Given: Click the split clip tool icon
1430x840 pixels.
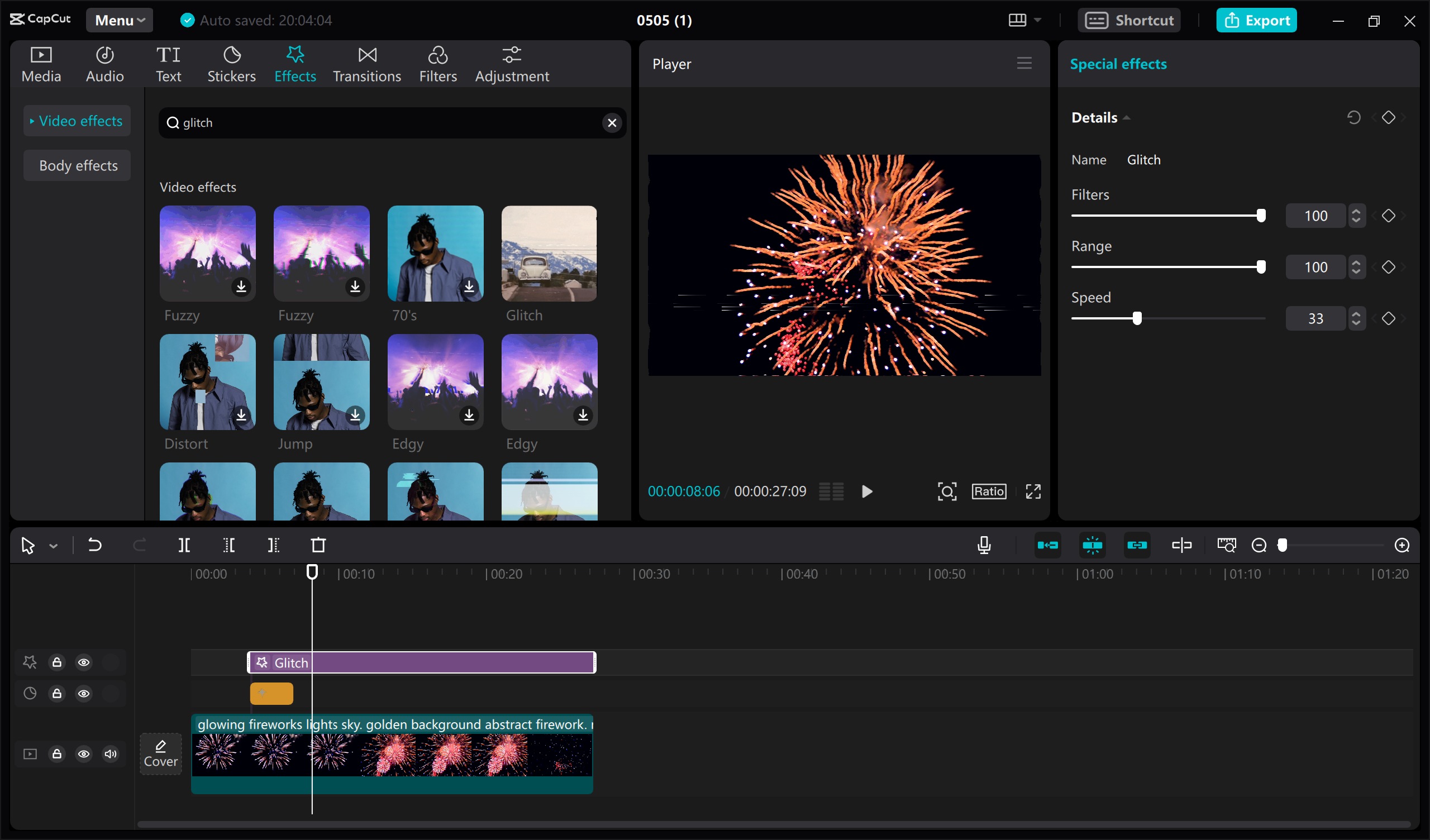Looking at the screenshot, I should 184,546.
